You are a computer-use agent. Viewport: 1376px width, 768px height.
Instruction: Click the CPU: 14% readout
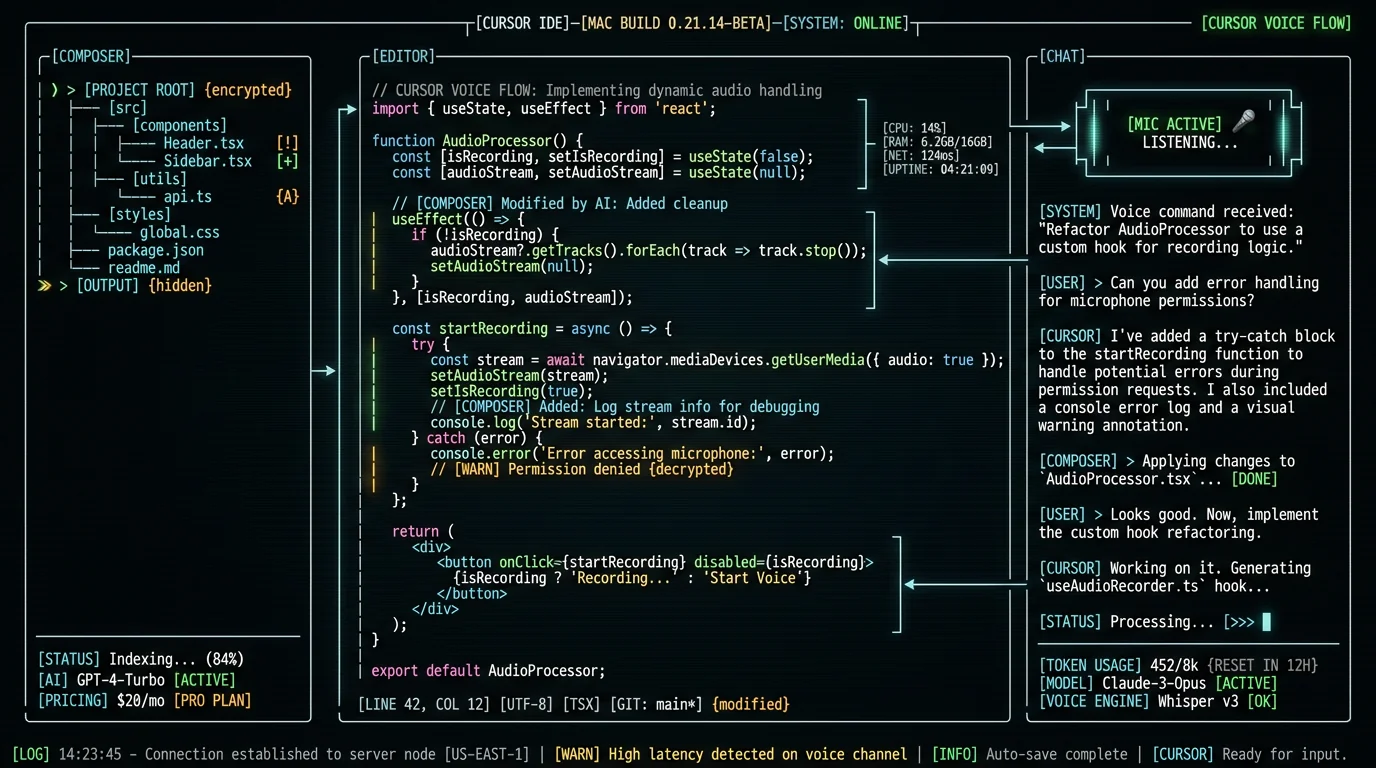tap(914, 128)
